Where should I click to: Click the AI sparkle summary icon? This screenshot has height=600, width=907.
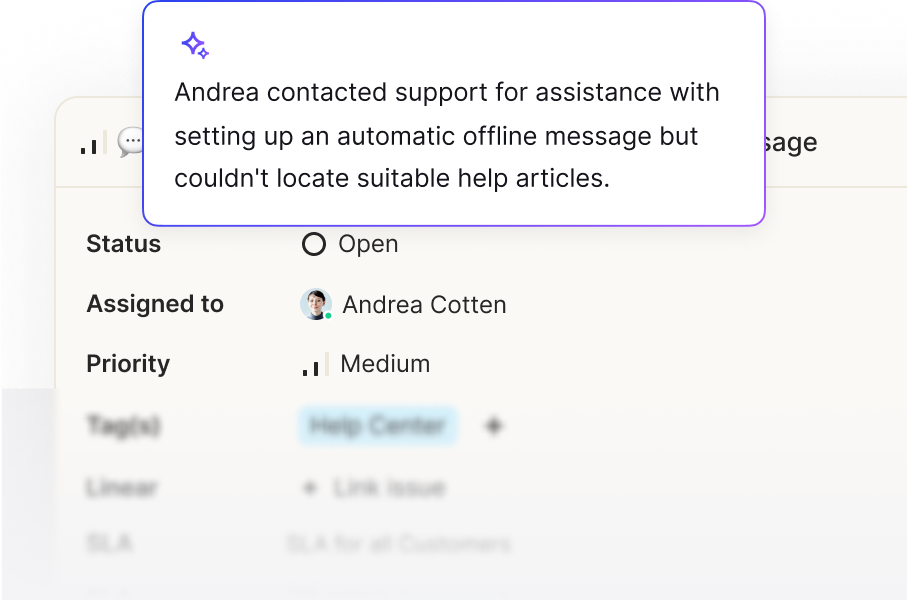point(195,45)
